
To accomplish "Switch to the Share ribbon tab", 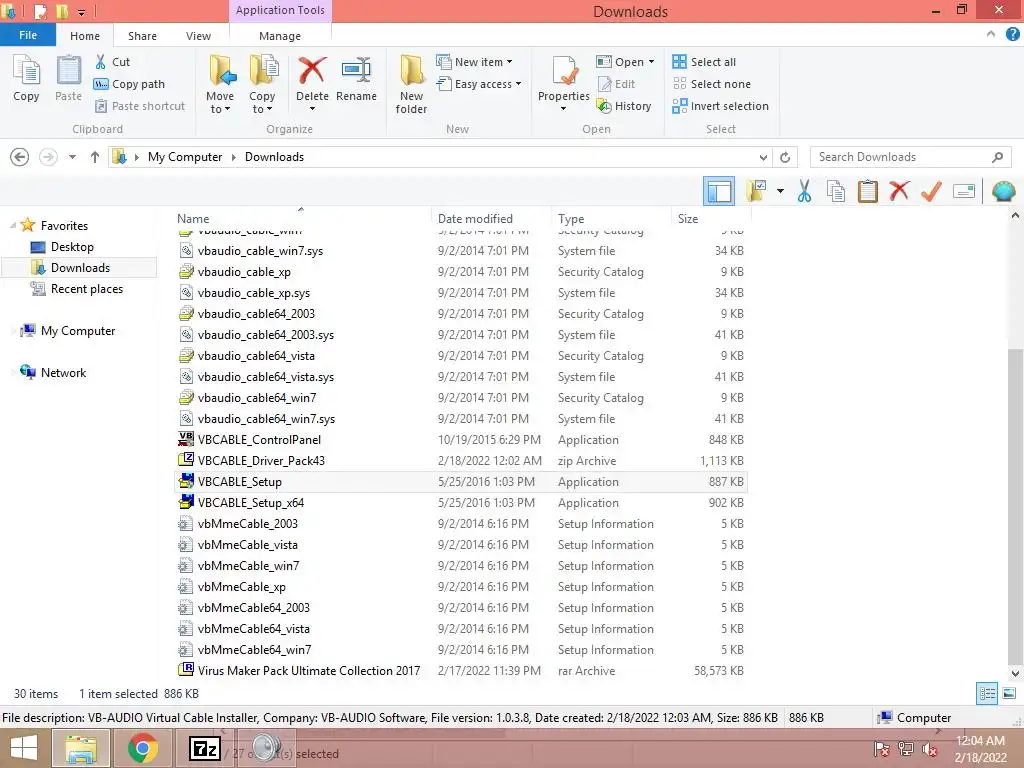I will click(x=142, y=36).
